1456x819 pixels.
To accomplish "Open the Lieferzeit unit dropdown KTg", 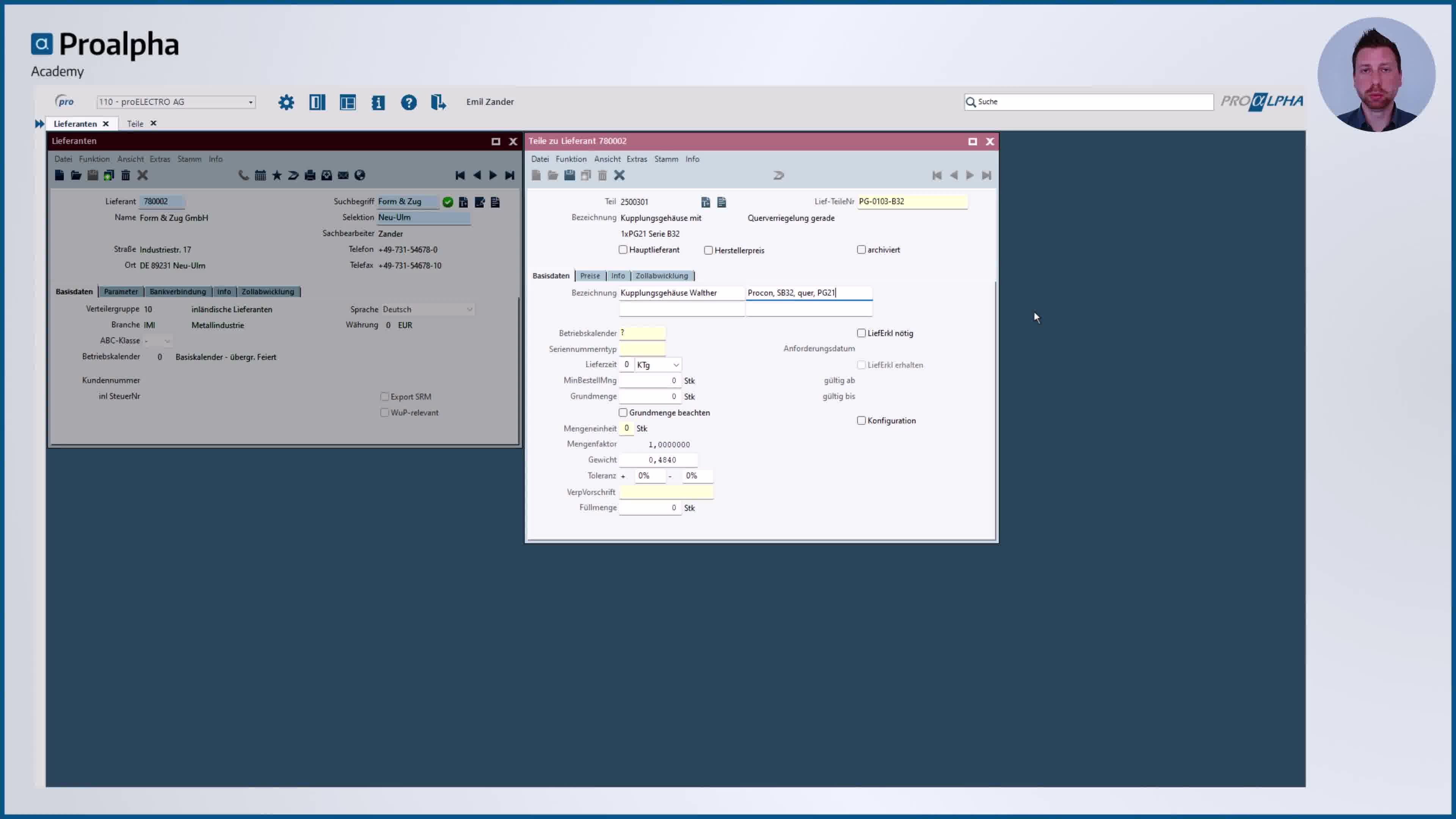I will (659, 365).
